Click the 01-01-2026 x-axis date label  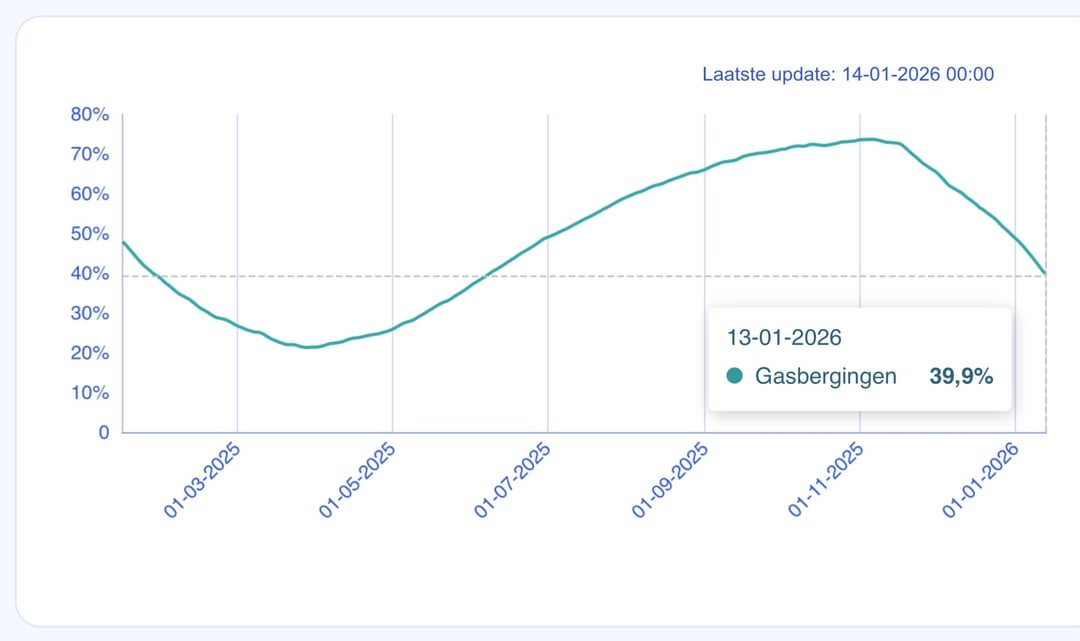tap(981, 480)
